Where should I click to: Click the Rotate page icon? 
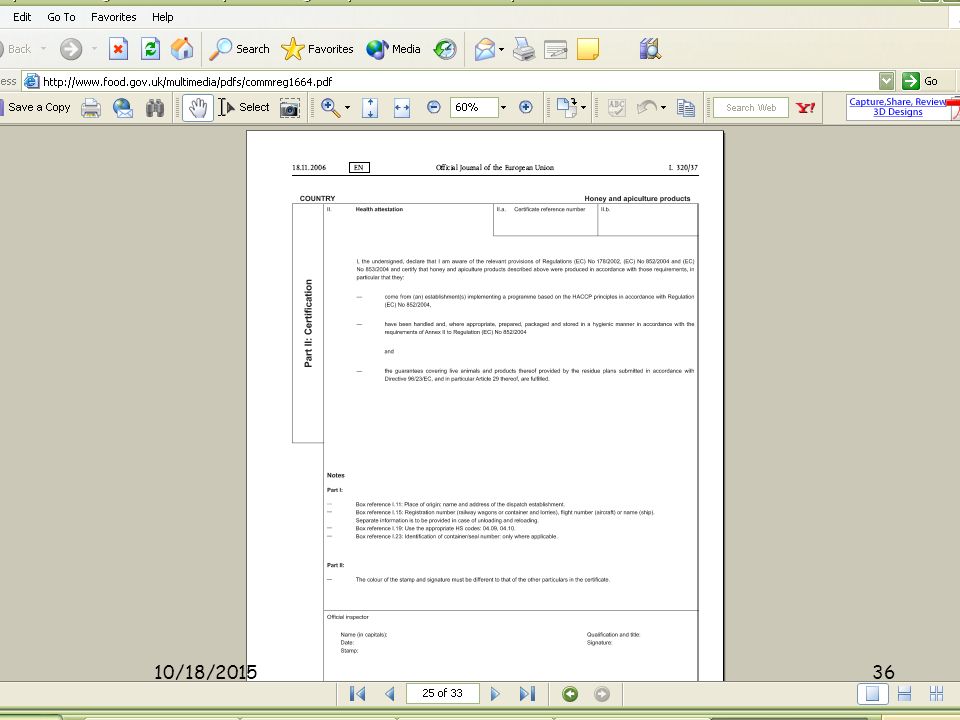click(x=566, y=108)
